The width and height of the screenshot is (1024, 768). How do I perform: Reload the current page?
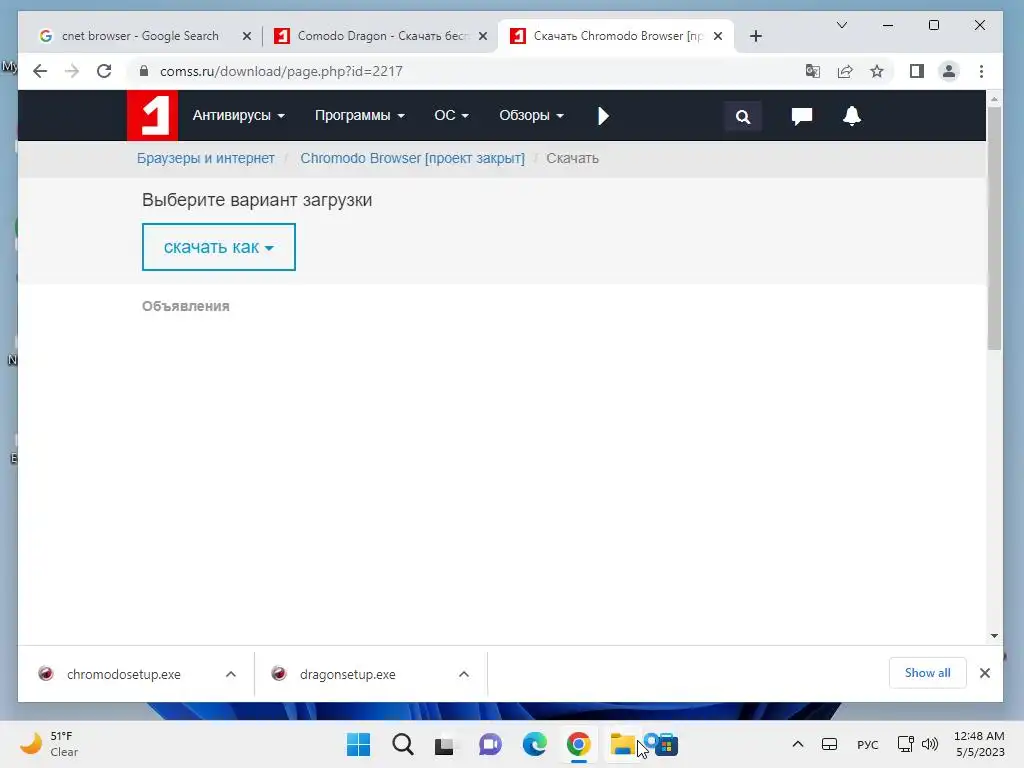coord(104,71)
